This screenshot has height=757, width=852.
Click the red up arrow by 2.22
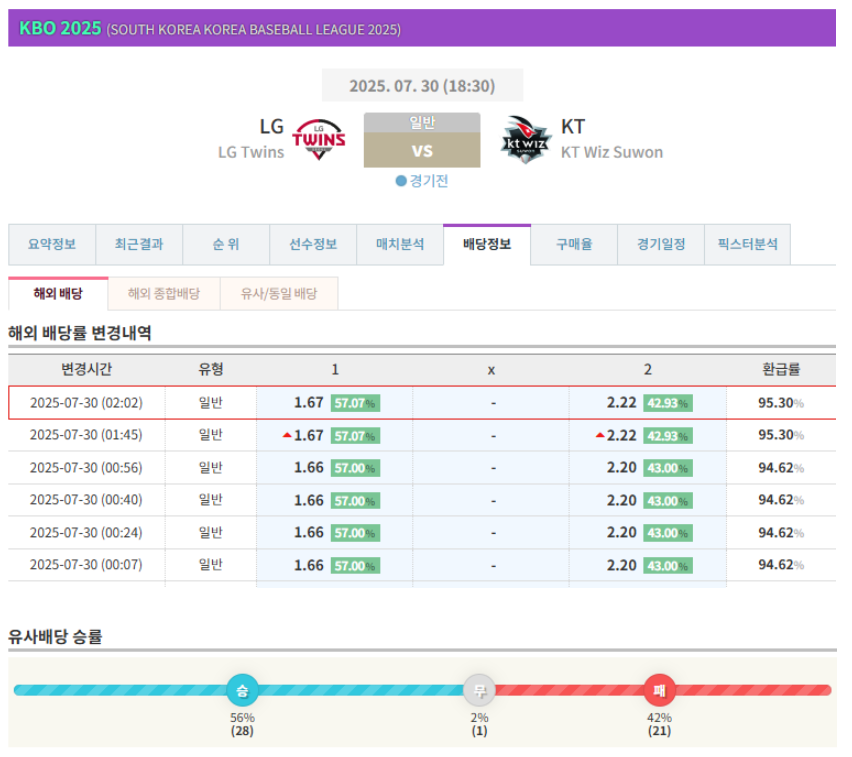600,435
